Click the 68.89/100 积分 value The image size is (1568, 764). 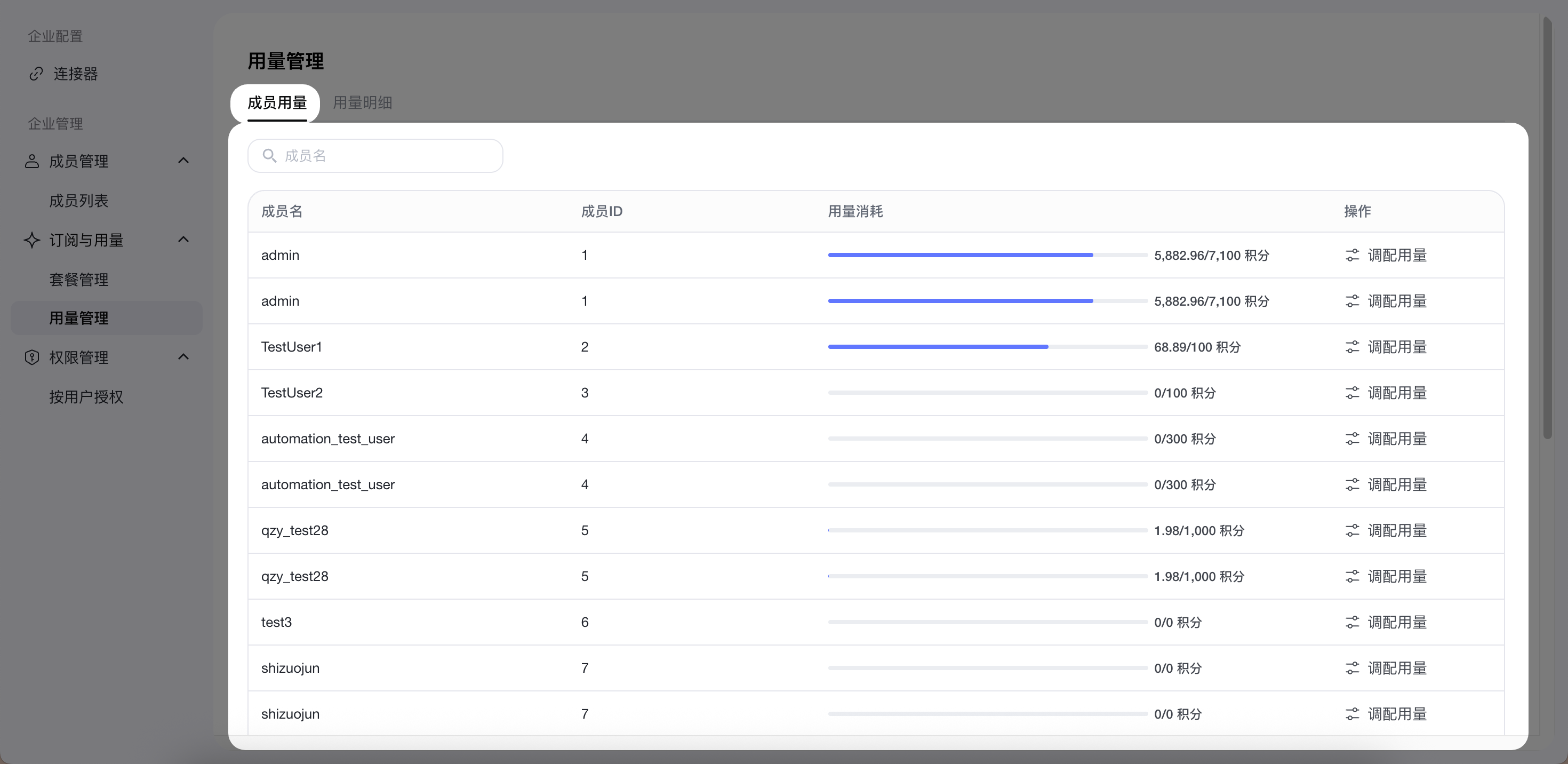coord(1197,347)
